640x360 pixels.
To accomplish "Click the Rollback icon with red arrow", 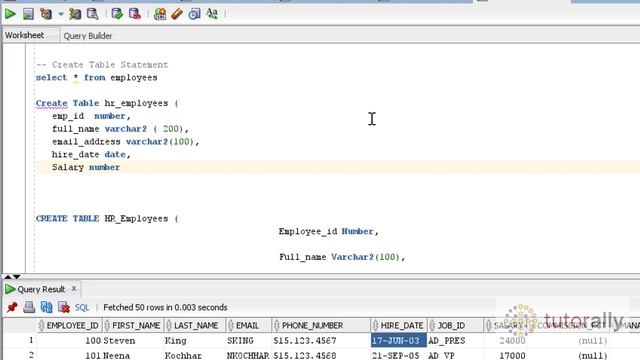I will pos(135,14).
